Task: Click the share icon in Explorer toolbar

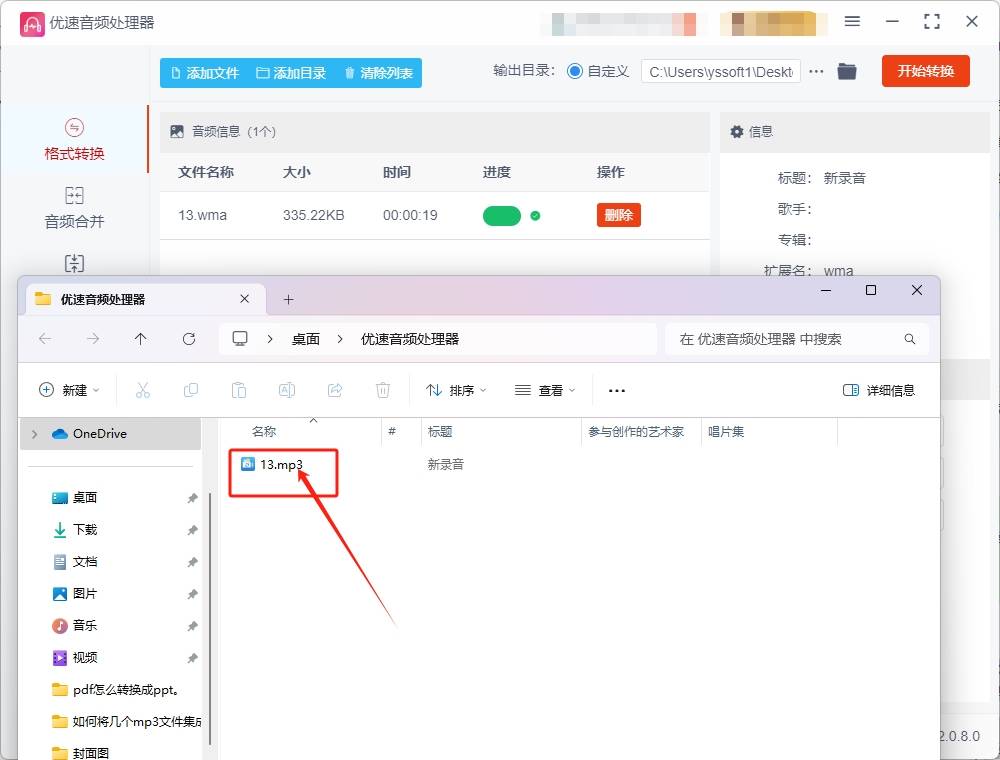Action: [x=335, y=390]
